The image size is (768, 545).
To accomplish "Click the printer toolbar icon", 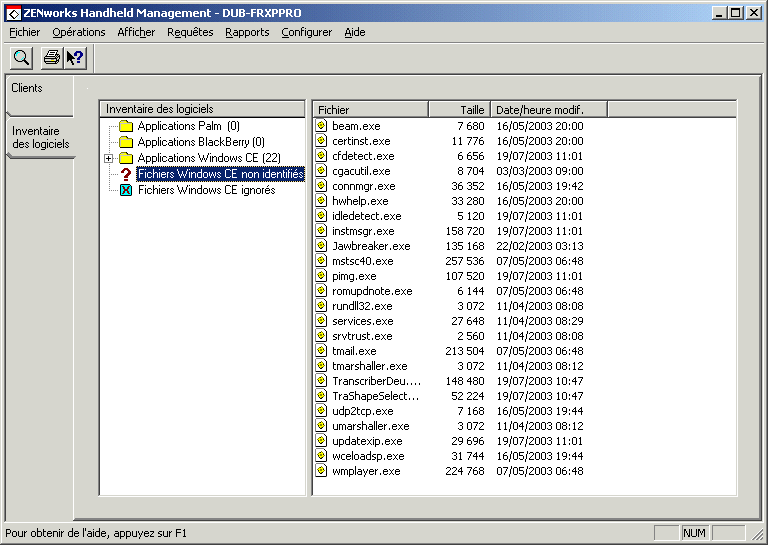I will 51,58.
